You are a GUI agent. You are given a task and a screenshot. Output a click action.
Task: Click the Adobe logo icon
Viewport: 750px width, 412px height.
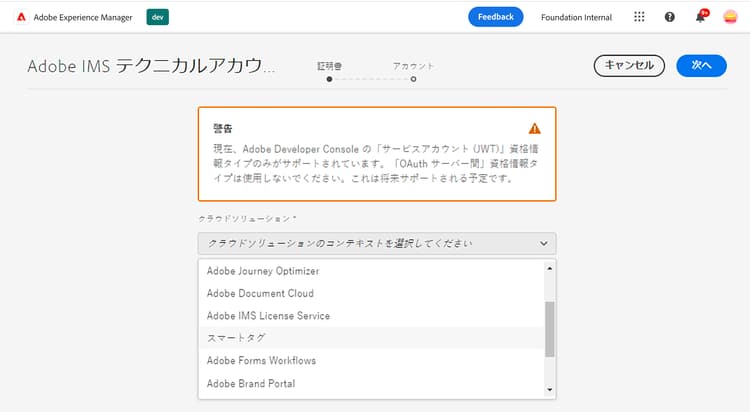pos(21,17)
